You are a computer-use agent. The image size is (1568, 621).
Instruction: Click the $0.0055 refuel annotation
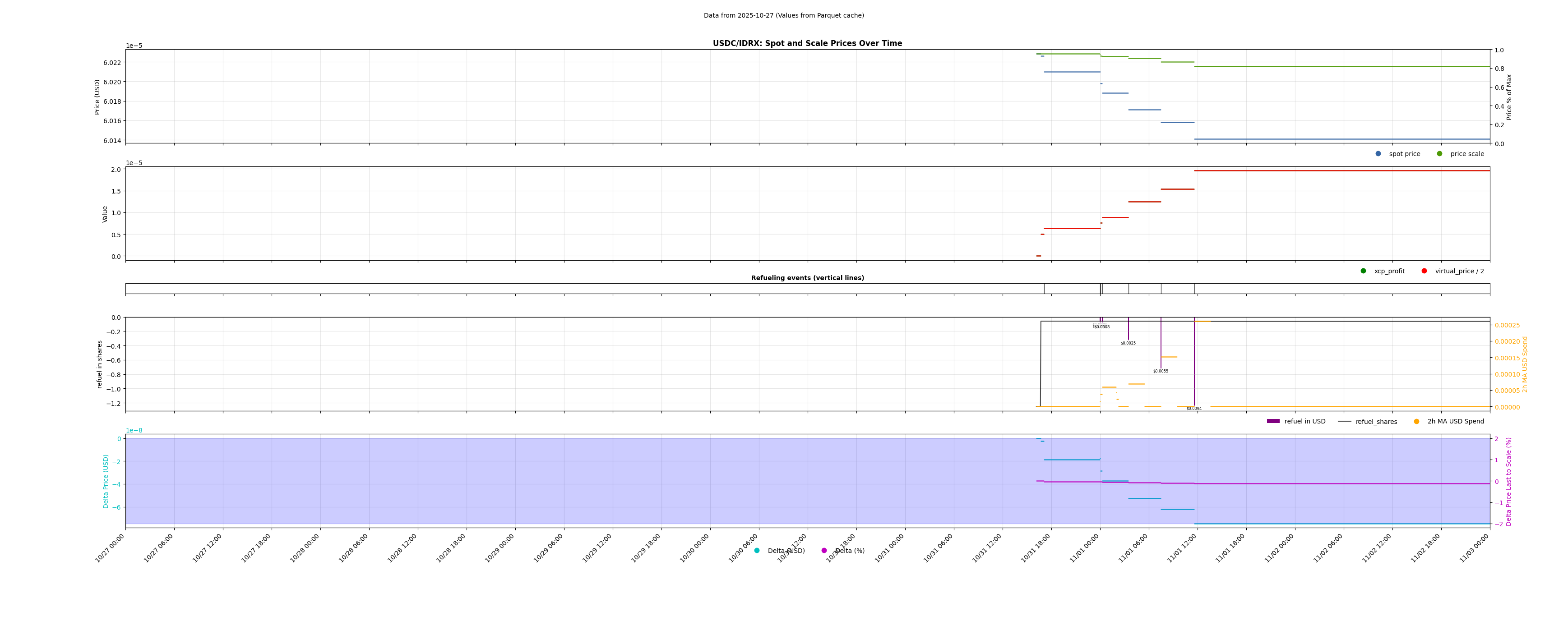pyautogui.click(x=1160, y=371)
